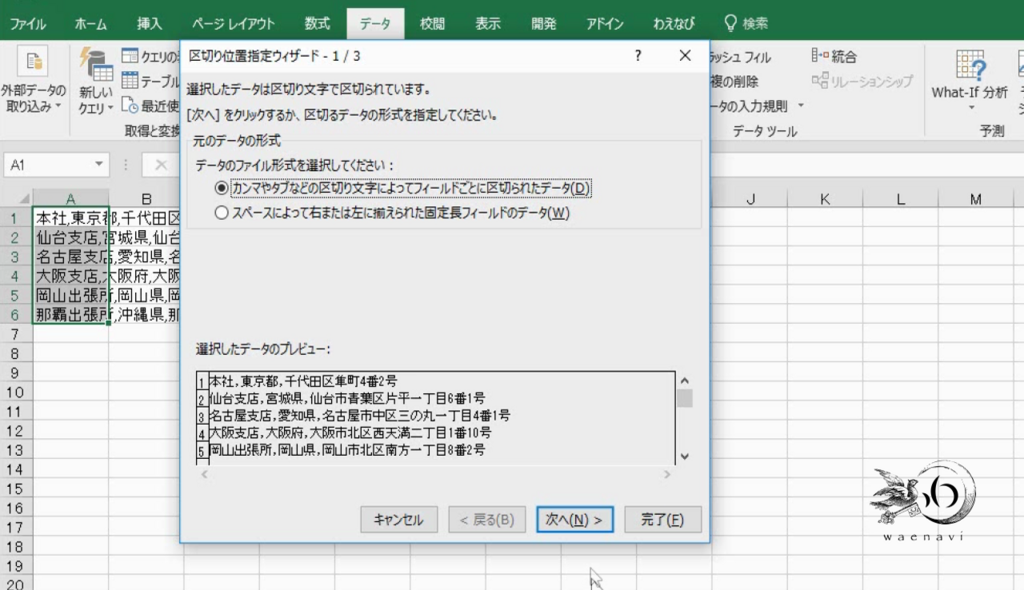
Task: Click cell A4 containing 大阪支店
Action: 71,276
